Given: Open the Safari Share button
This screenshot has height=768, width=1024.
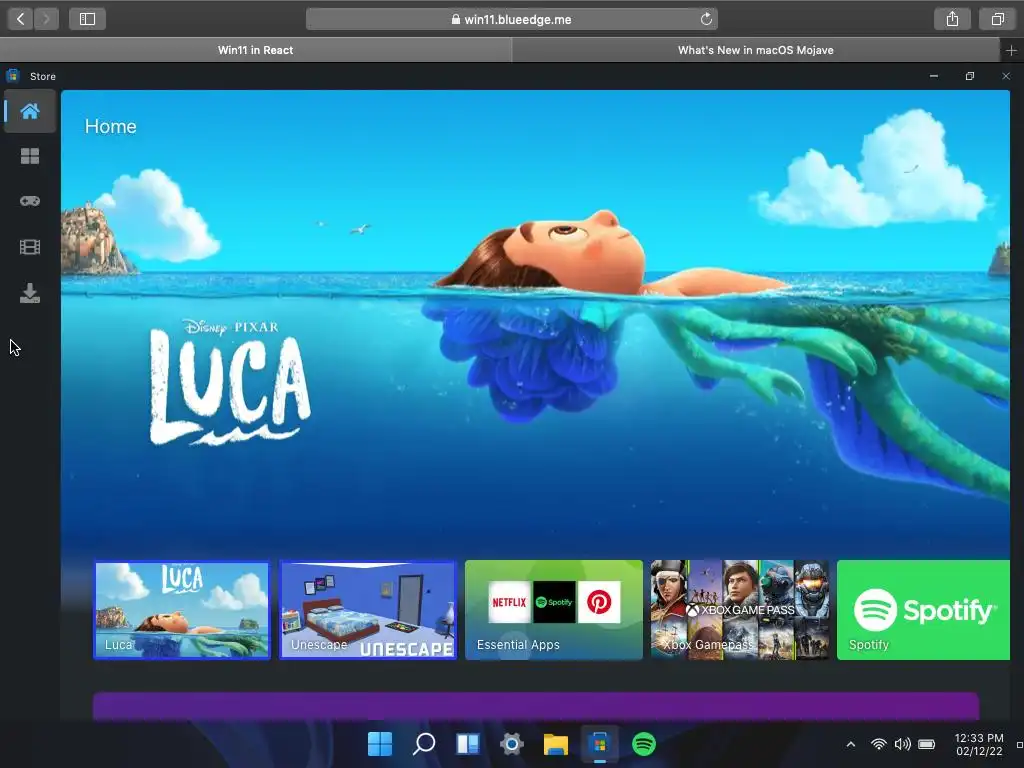Looking at the screenshot, I should tap(952, 19).
